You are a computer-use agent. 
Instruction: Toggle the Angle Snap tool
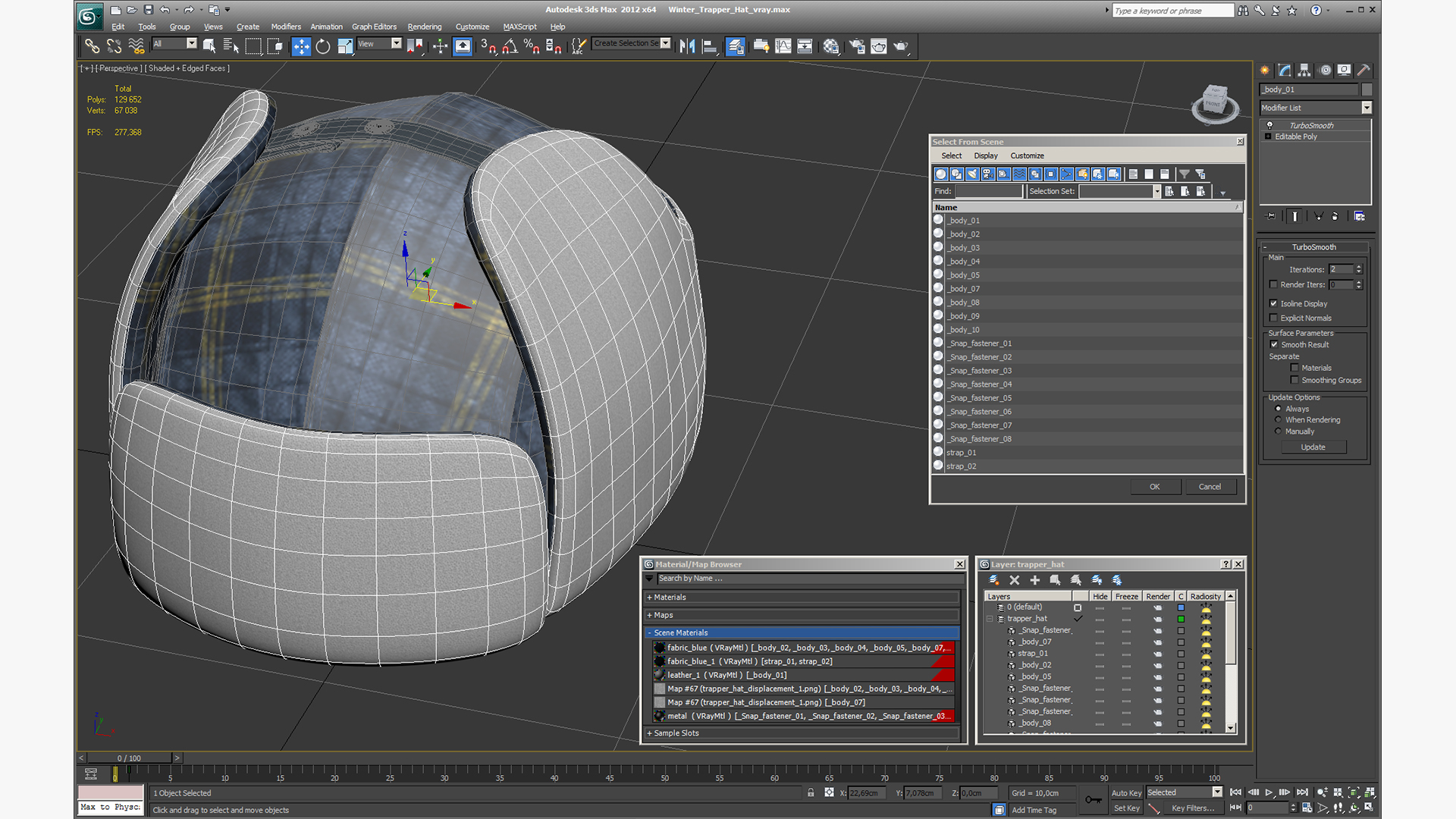(x=510, y=46)
